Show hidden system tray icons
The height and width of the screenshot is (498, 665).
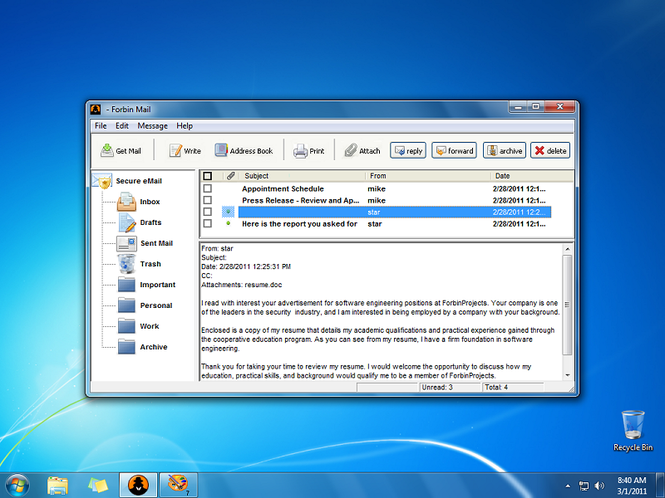[x=568, y=486]
